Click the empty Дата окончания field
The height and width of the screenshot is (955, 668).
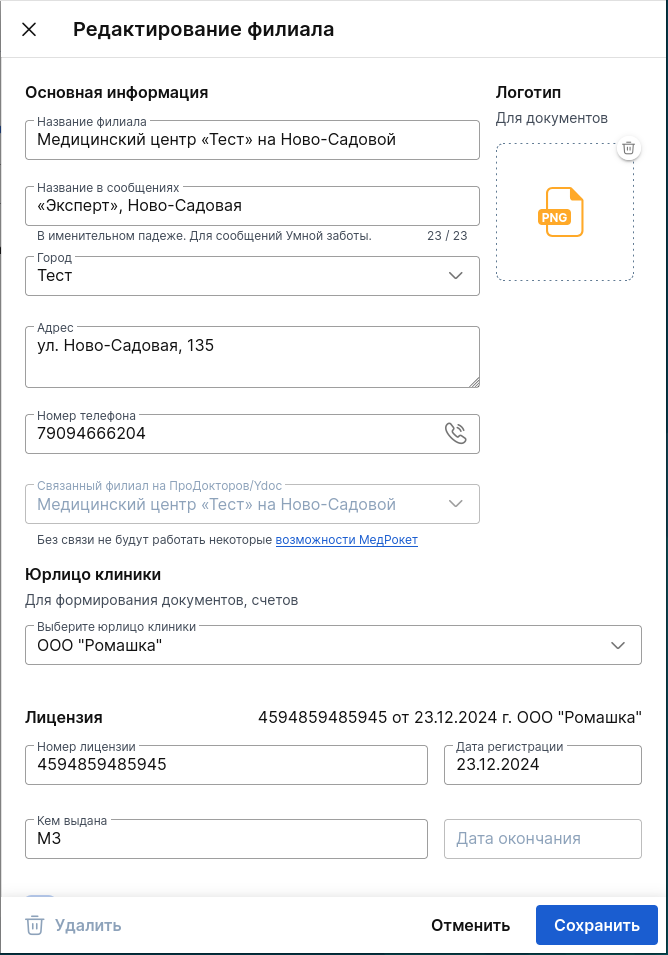(543, 839)
